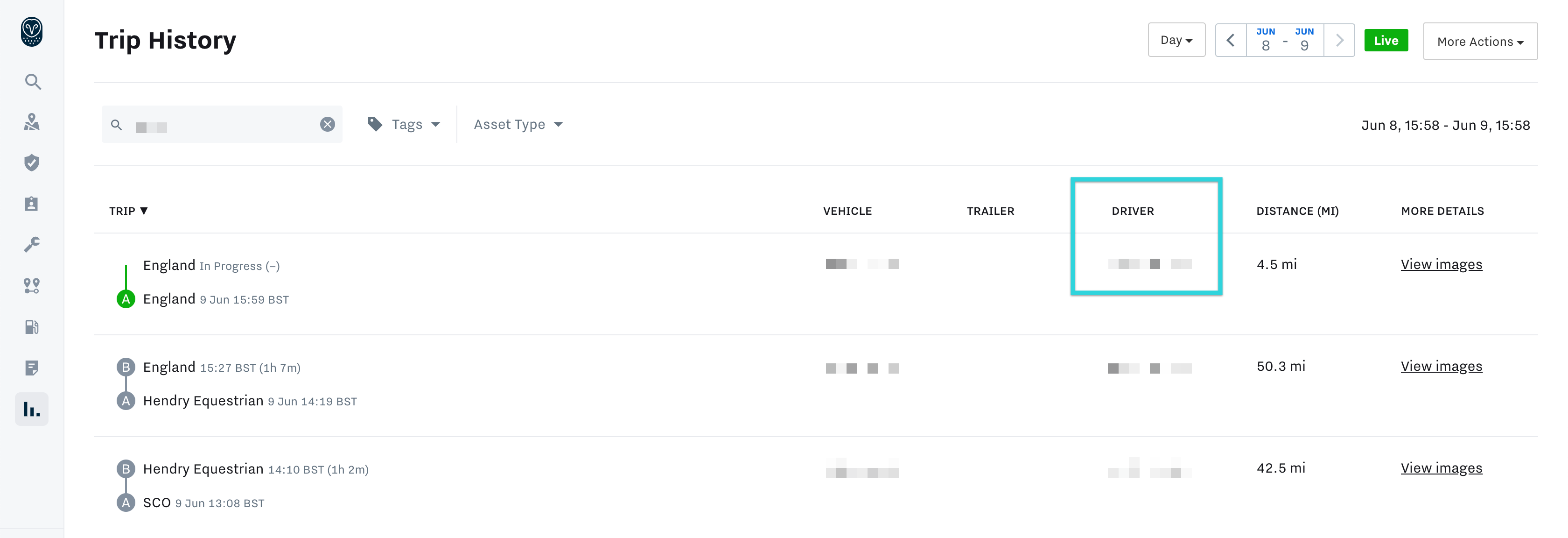Open the compliance clipboard sidebar icon
The width and height of the screenshot is (1568, 538).
pyautogui.click(x=32, y=204)
